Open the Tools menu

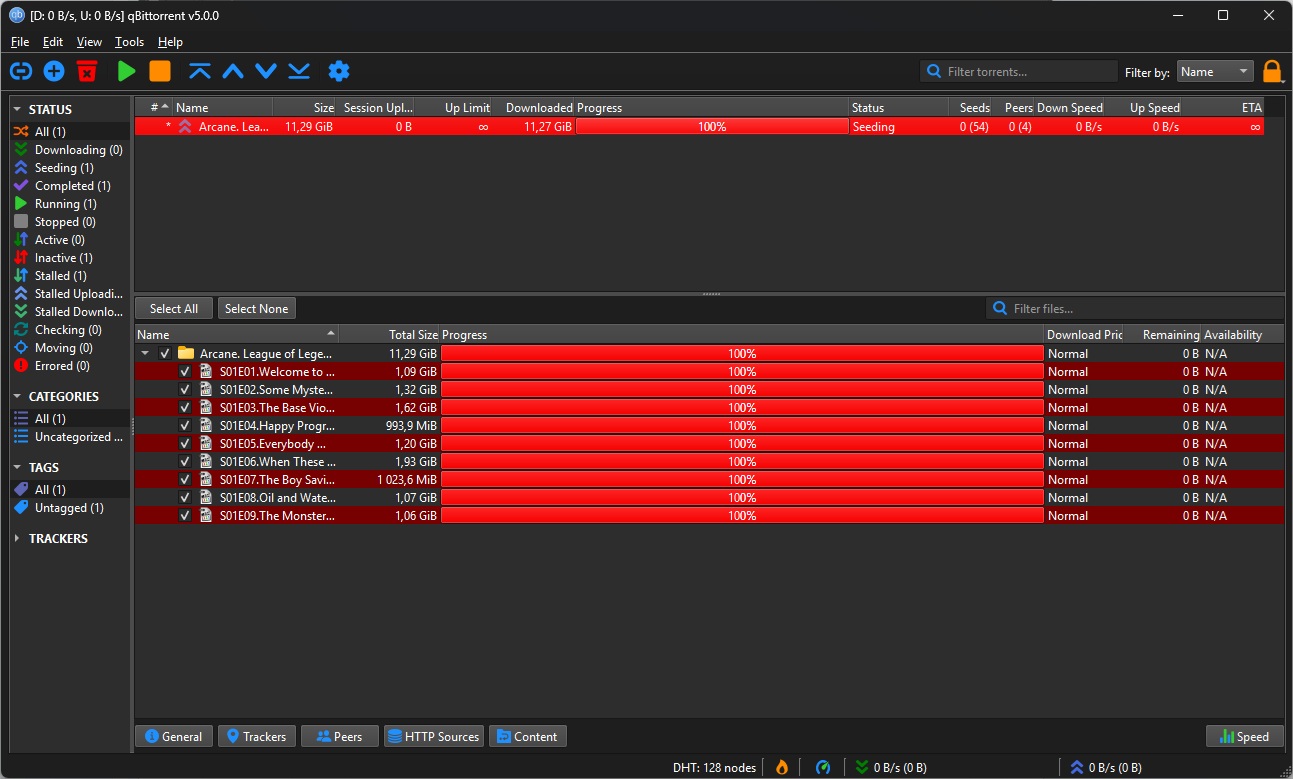pyautogui.click(x=129, y=42)
